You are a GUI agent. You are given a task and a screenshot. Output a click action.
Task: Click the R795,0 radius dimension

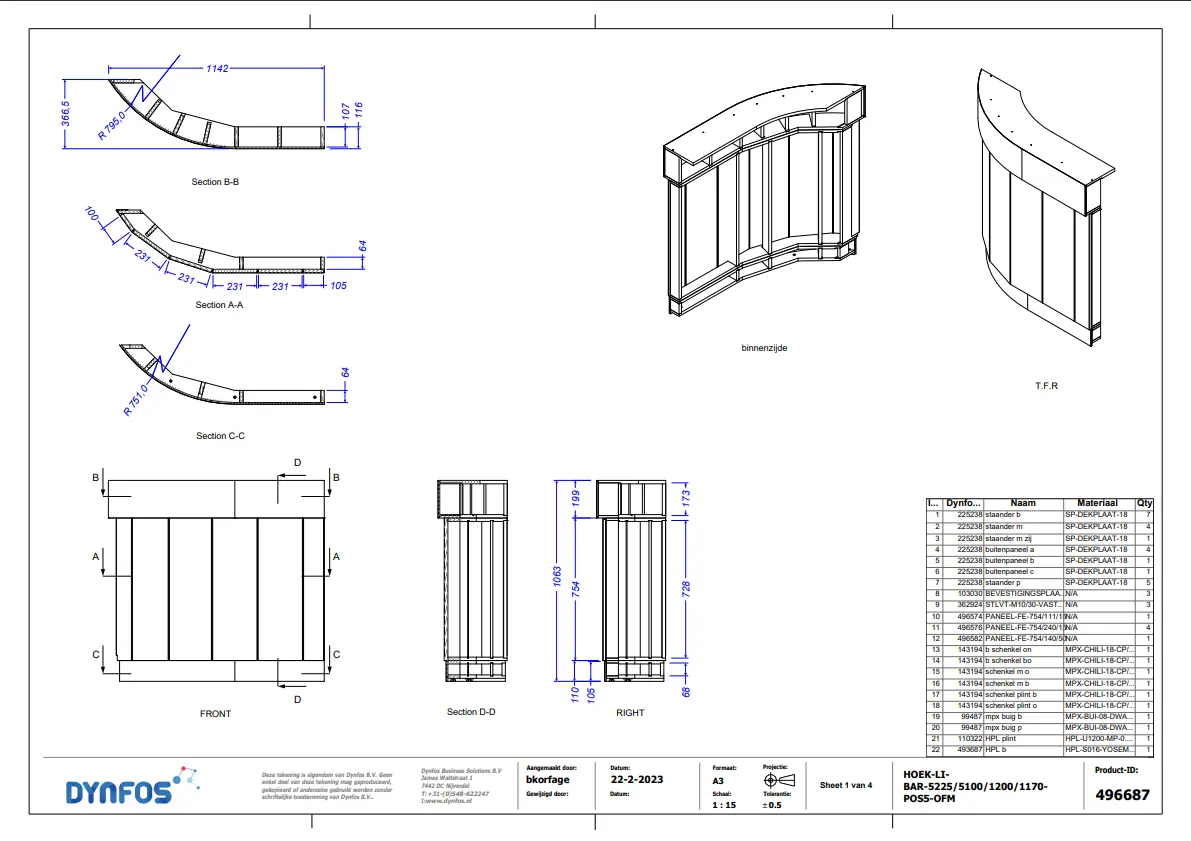[113, 122]
